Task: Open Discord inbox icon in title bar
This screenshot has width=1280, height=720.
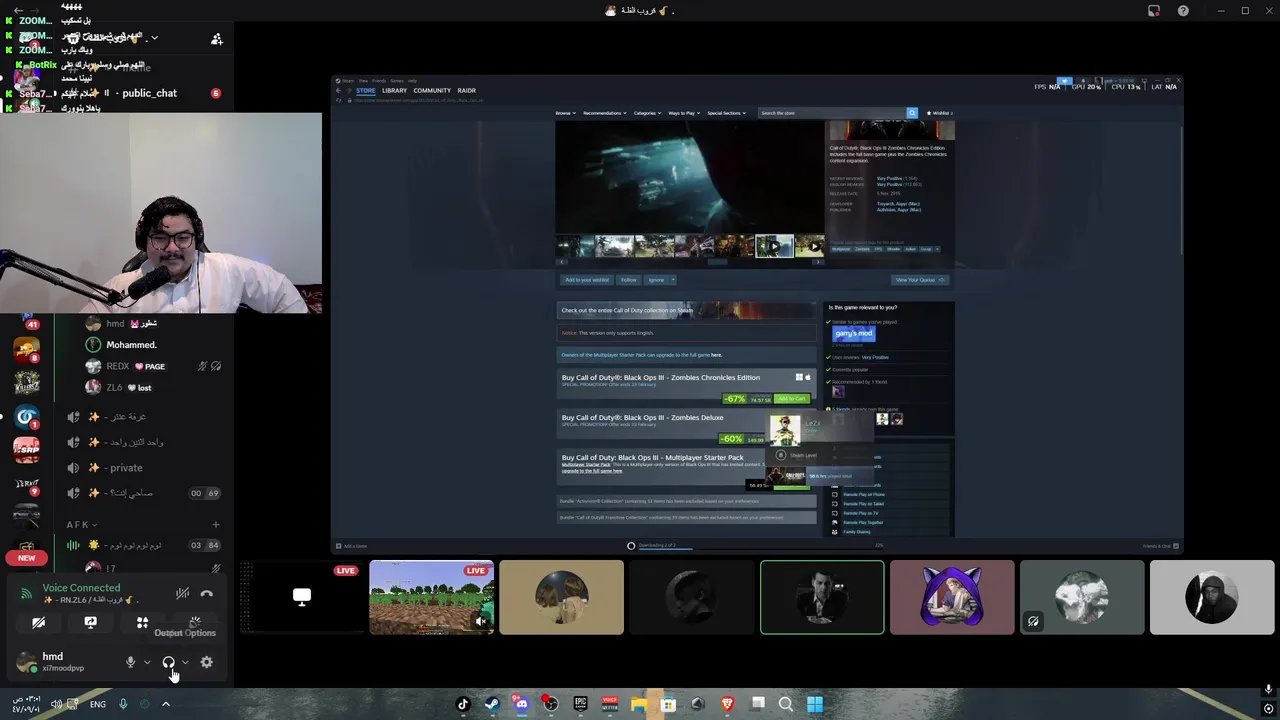Action: click(x=1154, y=11)
